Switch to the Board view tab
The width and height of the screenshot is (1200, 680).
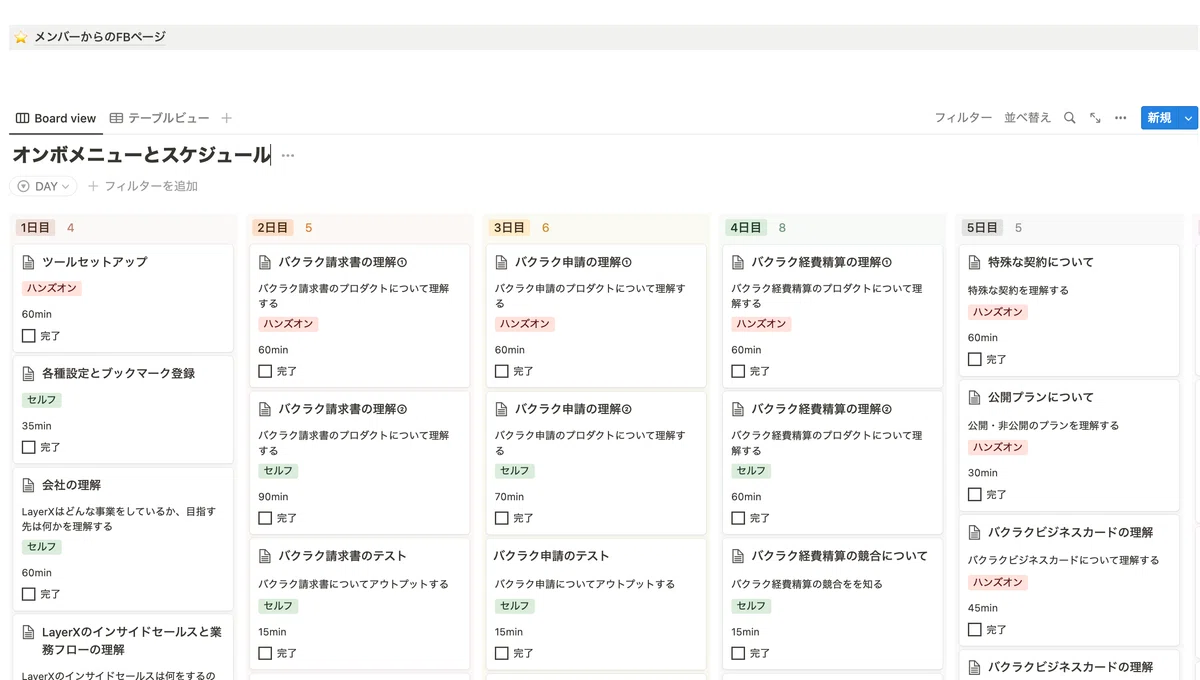tap(56, 118)
